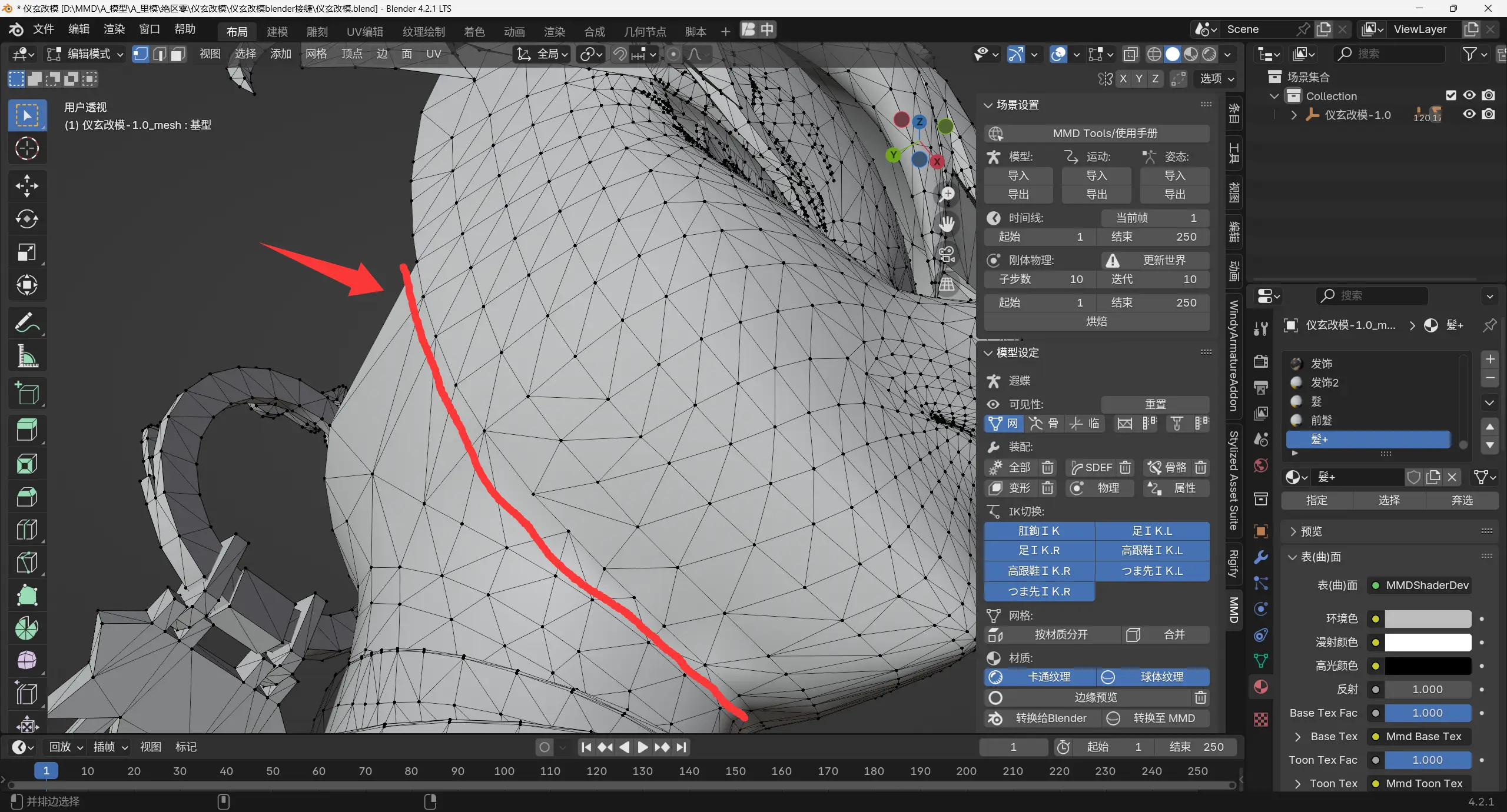Hide 仪玄改模-1.0 in viewport via eye icon

pyautogui.click(x=1469, y=114)
